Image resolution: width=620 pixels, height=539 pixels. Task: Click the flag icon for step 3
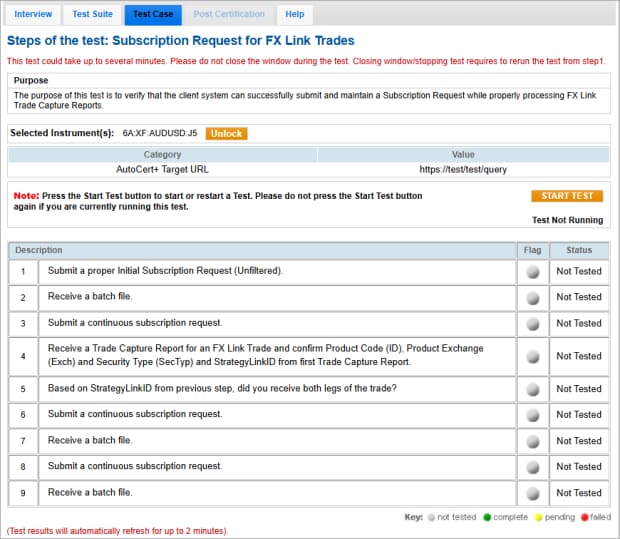tap(532, 323)
